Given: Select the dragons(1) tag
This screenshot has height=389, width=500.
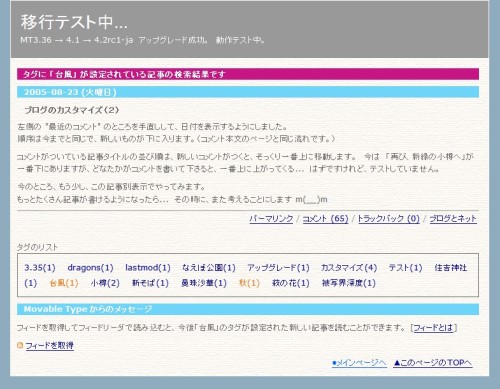Looking at the screenshot, I should (x=90, y=268).
